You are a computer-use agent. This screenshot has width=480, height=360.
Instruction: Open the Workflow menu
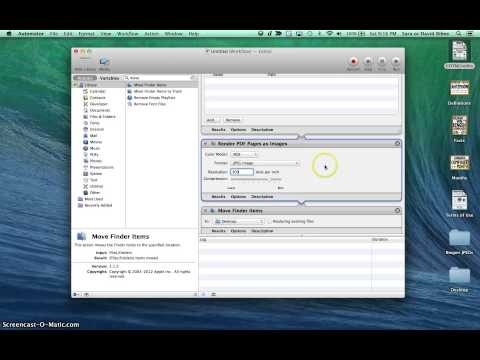[127, 34]
